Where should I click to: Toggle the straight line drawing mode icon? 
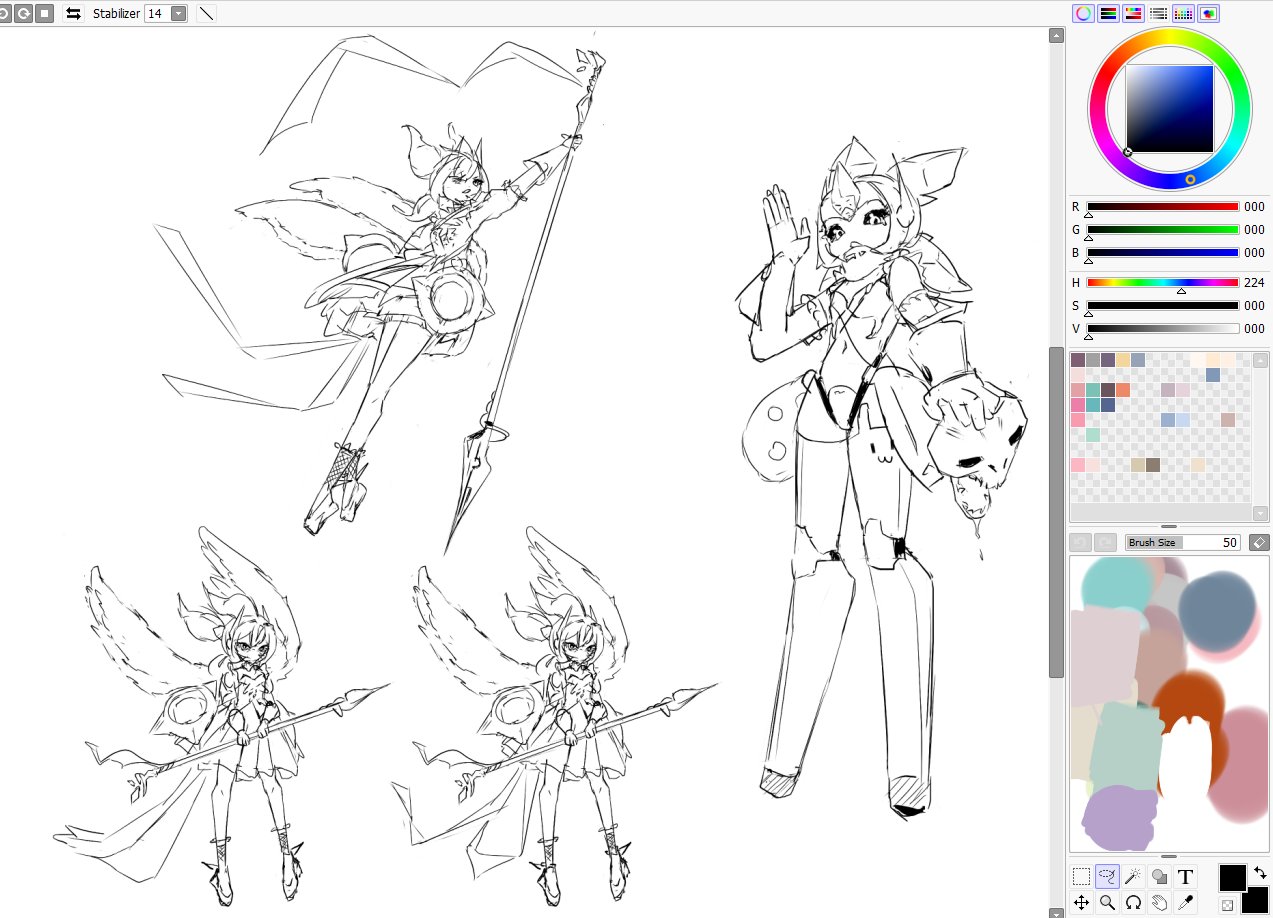[x=205, y=13]
